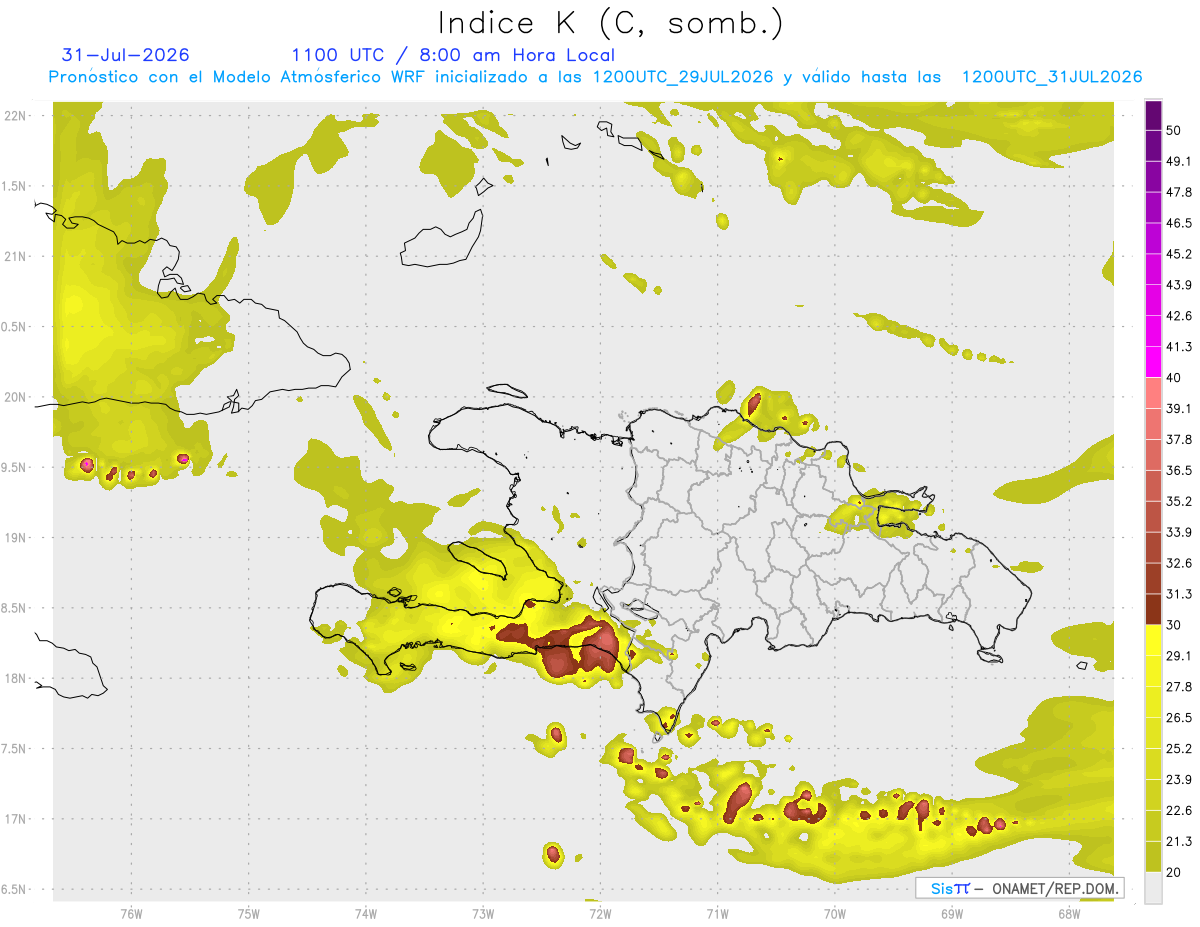Click the "40" value on the color scale
Image resolution: width=1200 pixels, height=927 pixels.
coord(1175,378)
